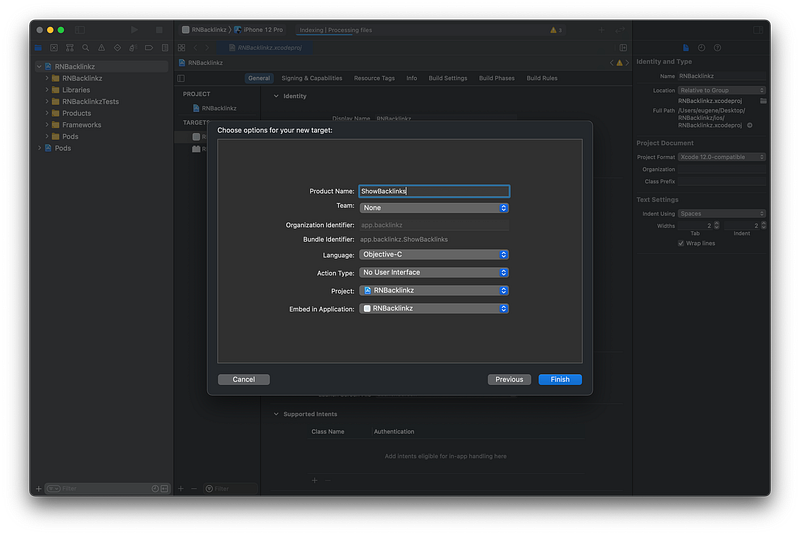Switch to the Signing & Capabilities tab
The height and width of the screenshot is (535, 800).
[312, 78]
